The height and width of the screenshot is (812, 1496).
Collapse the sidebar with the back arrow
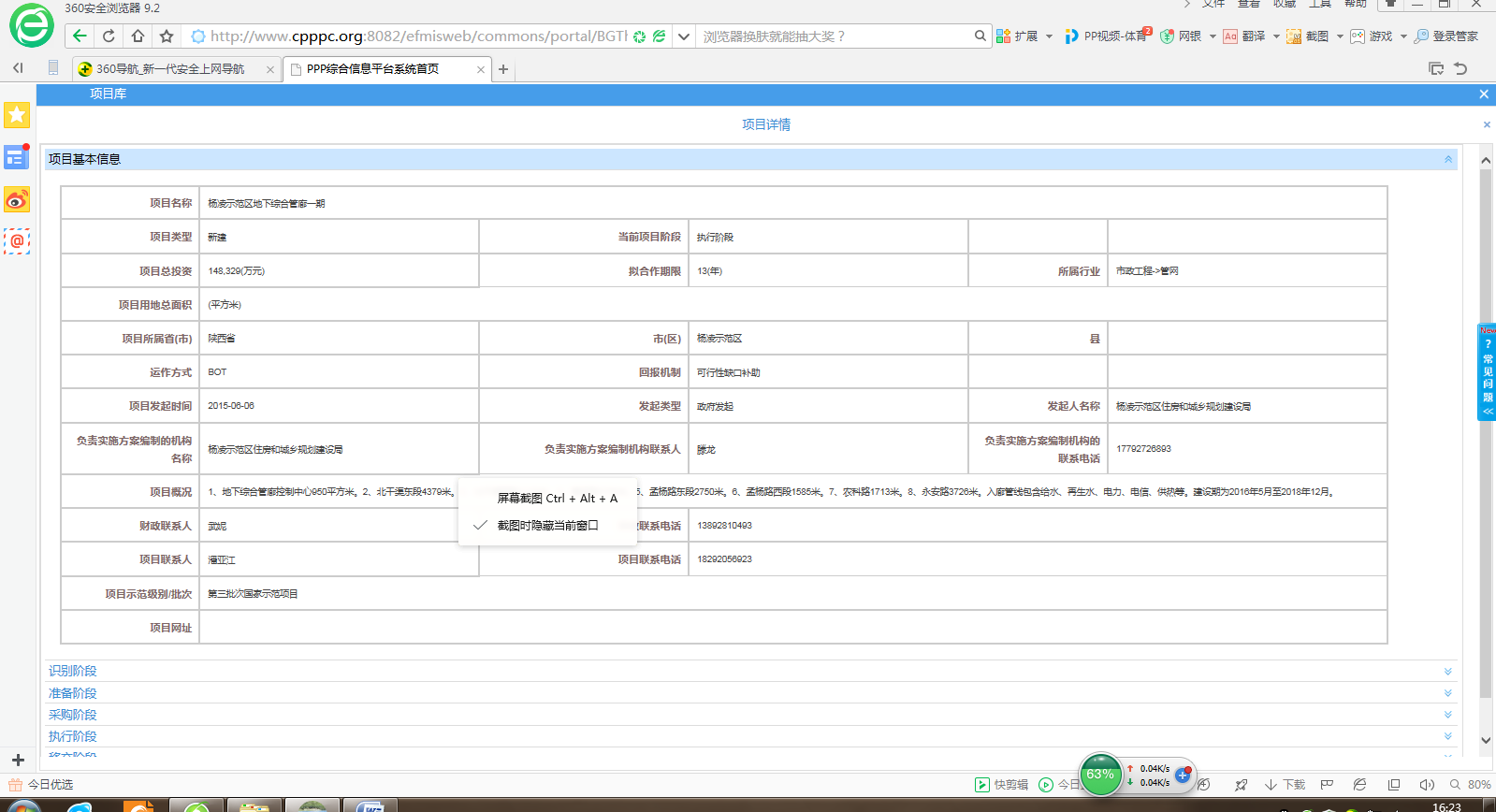[x=18, y=67]
